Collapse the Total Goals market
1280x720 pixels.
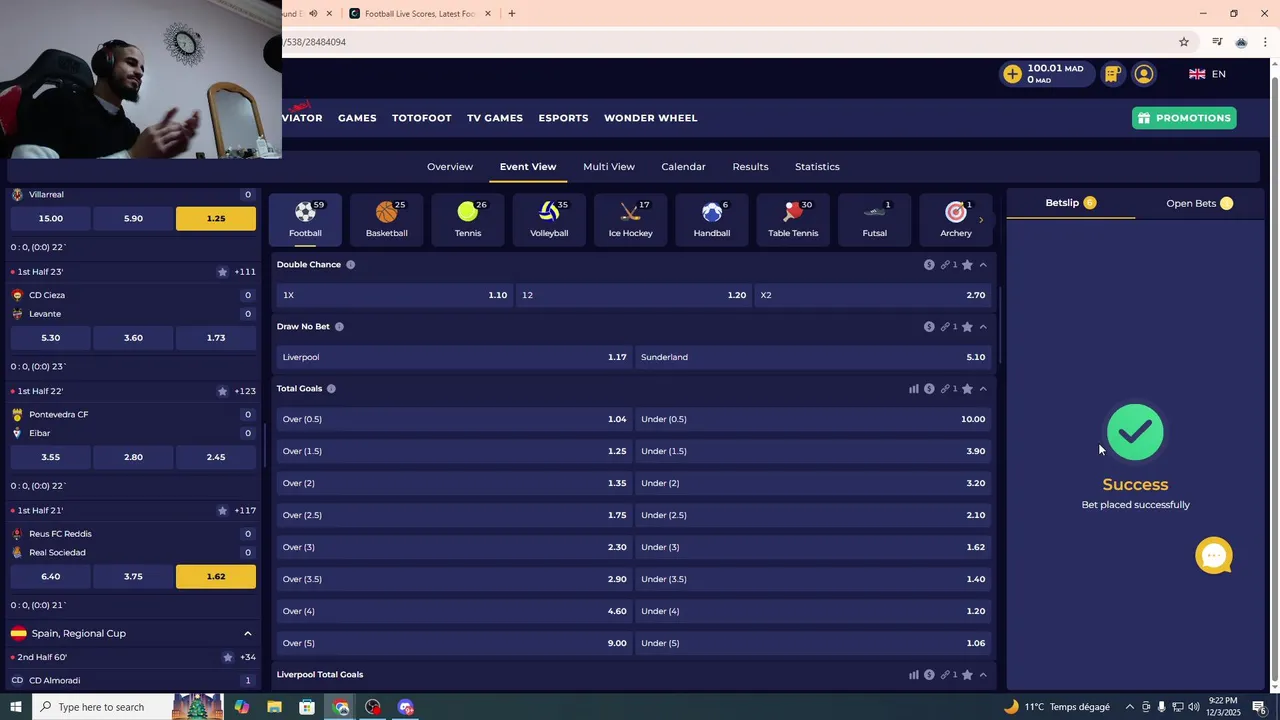tap(983, 389)
